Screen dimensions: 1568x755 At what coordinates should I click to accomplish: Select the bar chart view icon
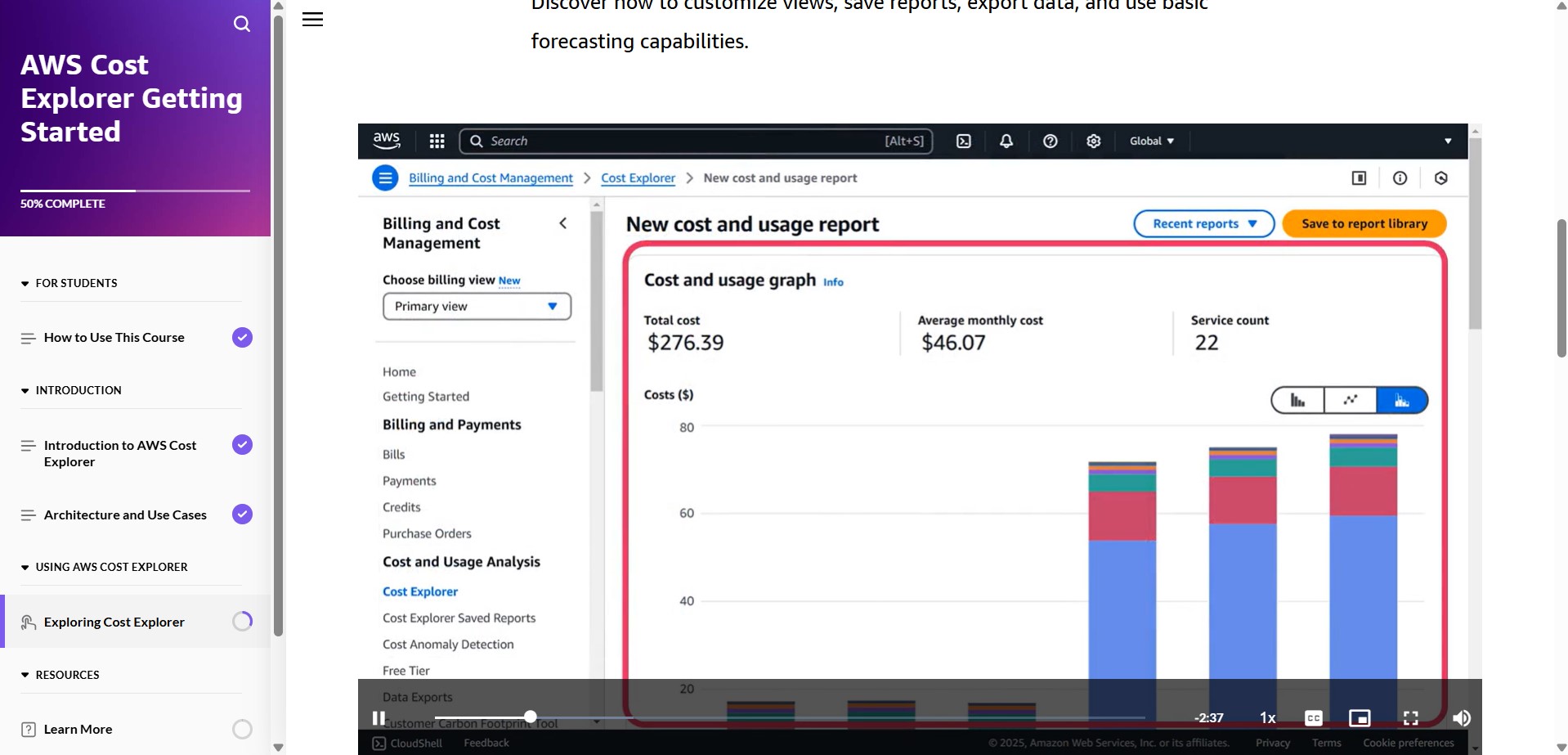click(1297, 400)
